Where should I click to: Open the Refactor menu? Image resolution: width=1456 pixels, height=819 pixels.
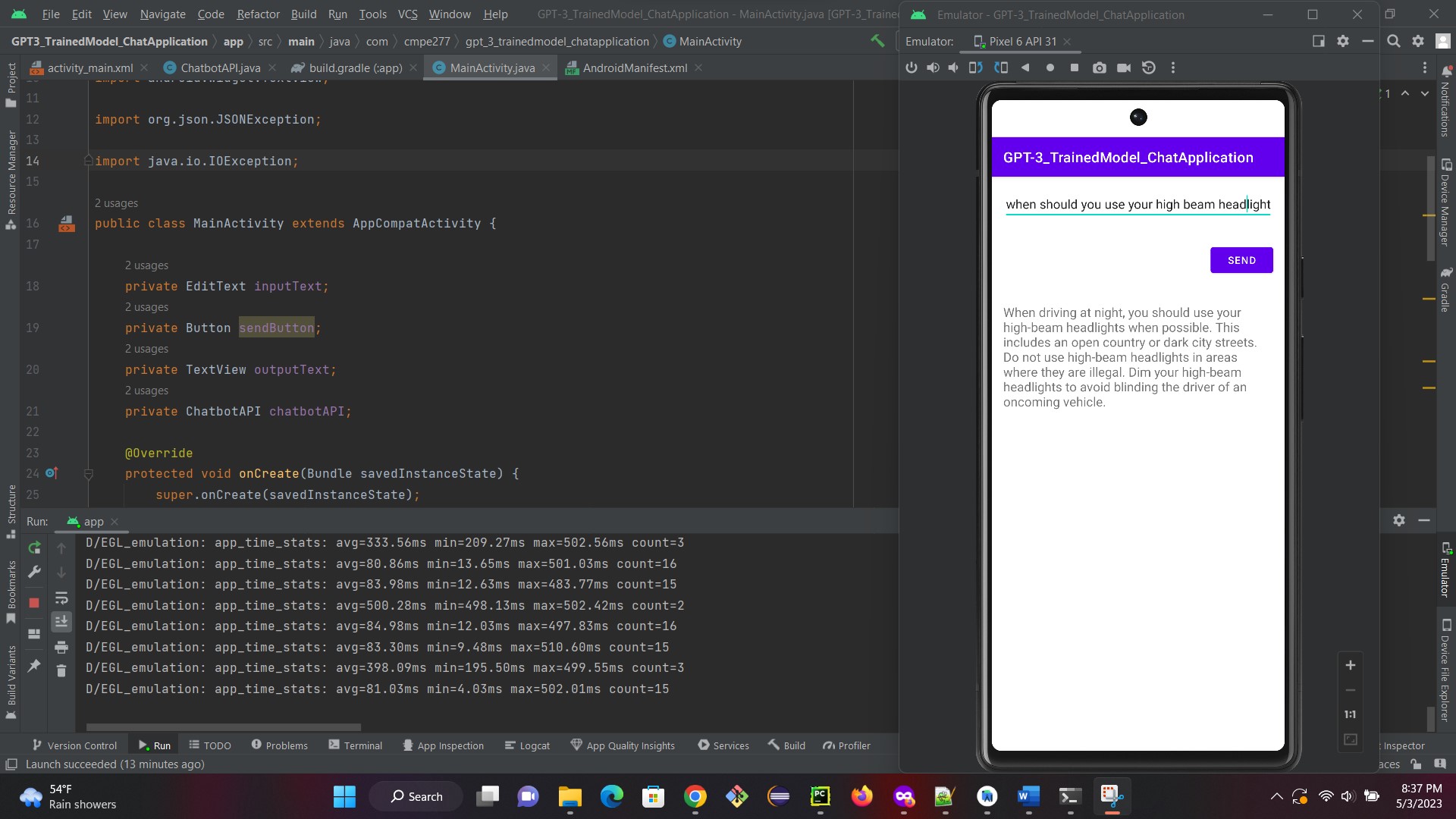tap(258, 14)
